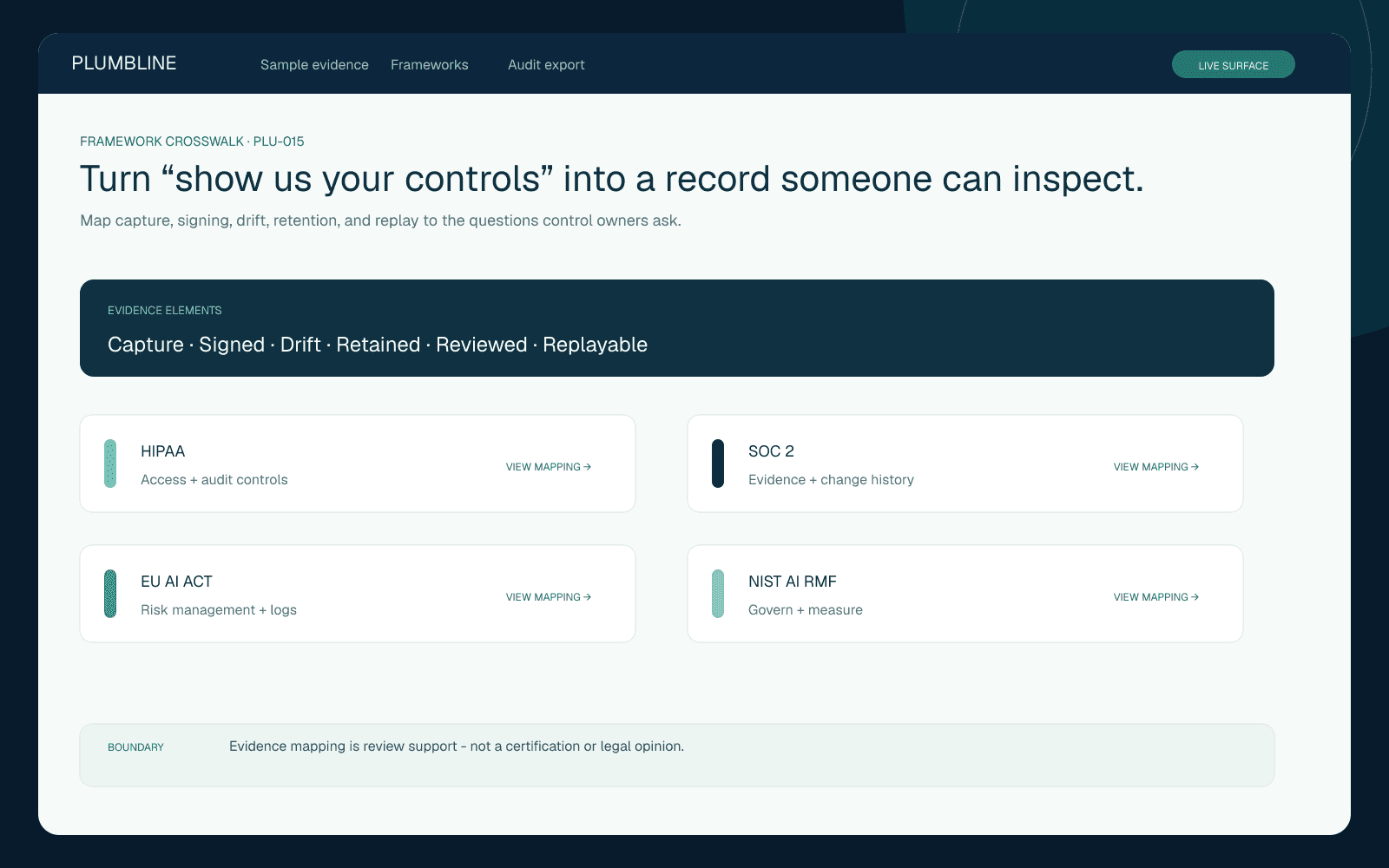The width and height of the screenshot is (1389, 868).
Task: Go to Frameworks nav item
Action: 430,65
